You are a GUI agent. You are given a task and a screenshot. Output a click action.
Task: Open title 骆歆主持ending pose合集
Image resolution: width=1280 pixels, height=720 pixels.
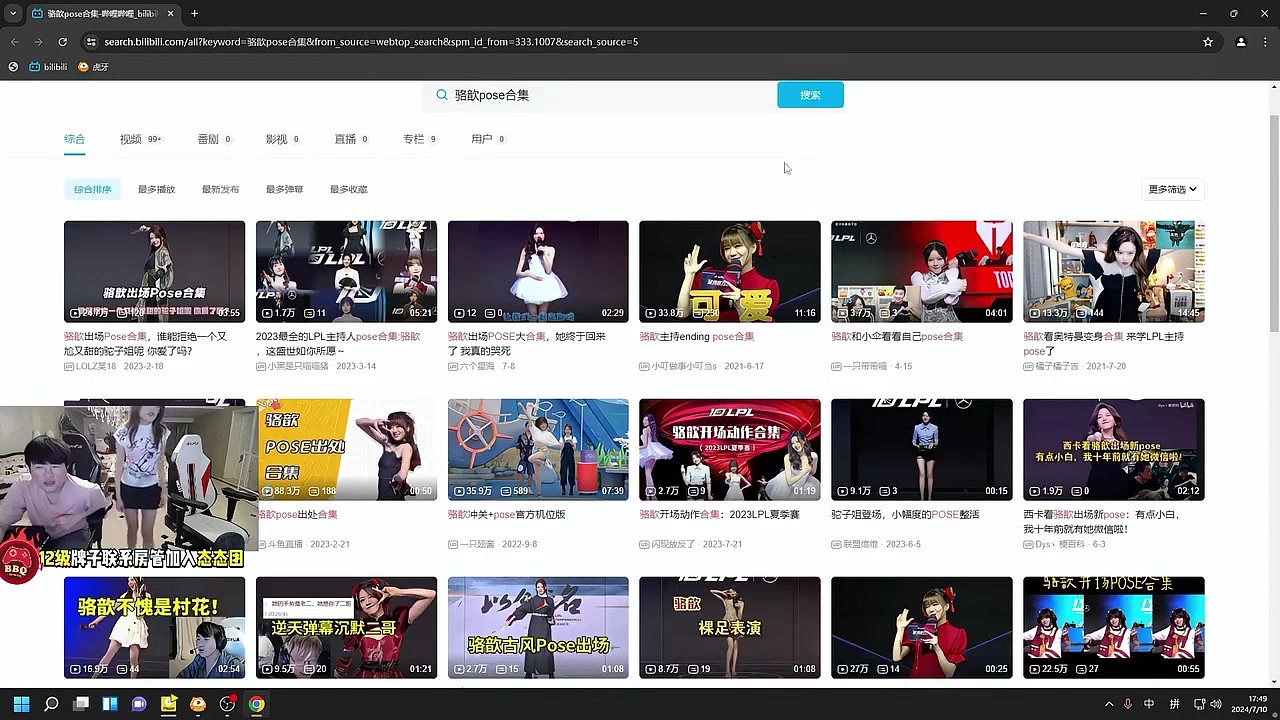point(697,337)
